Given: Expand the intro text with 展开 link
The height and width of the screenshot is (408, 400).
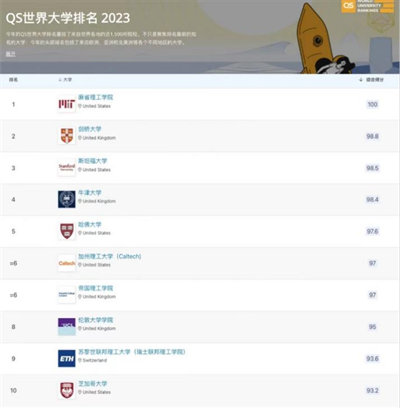Looking at the screenshot, I should [11, 54].
